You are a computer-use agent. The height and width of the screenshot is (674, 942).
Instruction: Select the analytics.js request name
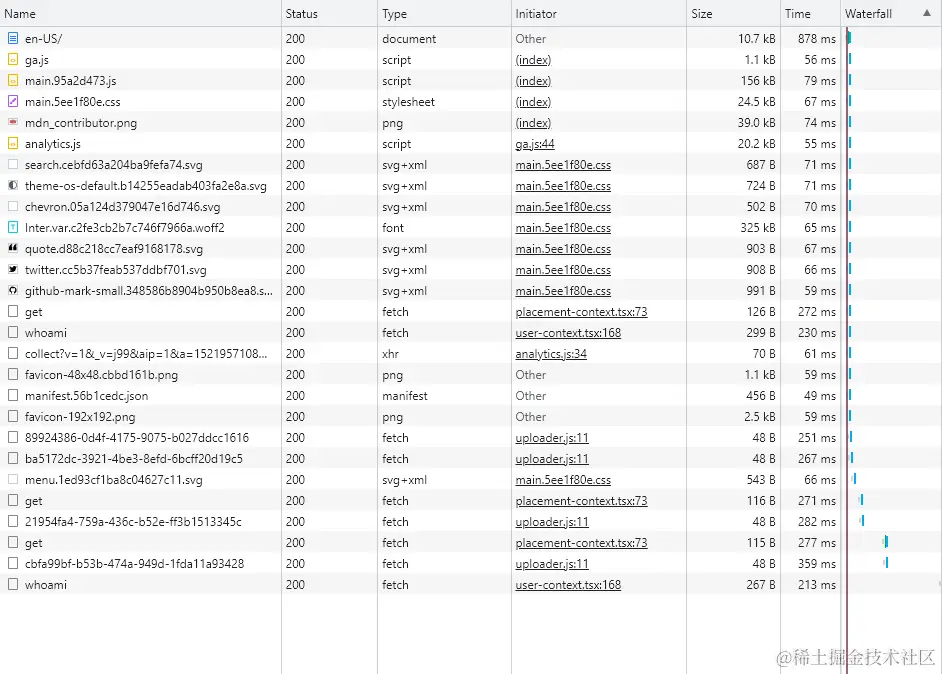(x=52, y=144)
